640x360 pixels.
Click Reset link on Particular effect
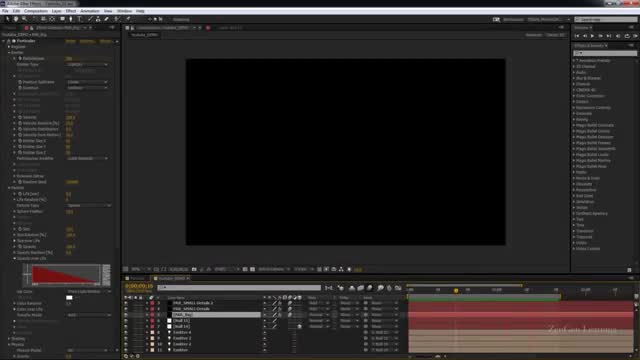pyautogui.click(x=71, y=41)
